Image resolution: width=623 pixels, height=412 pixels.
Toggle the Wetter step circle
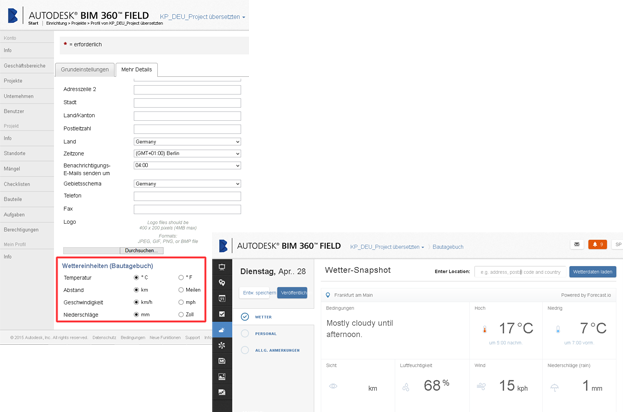pos(245,317)
